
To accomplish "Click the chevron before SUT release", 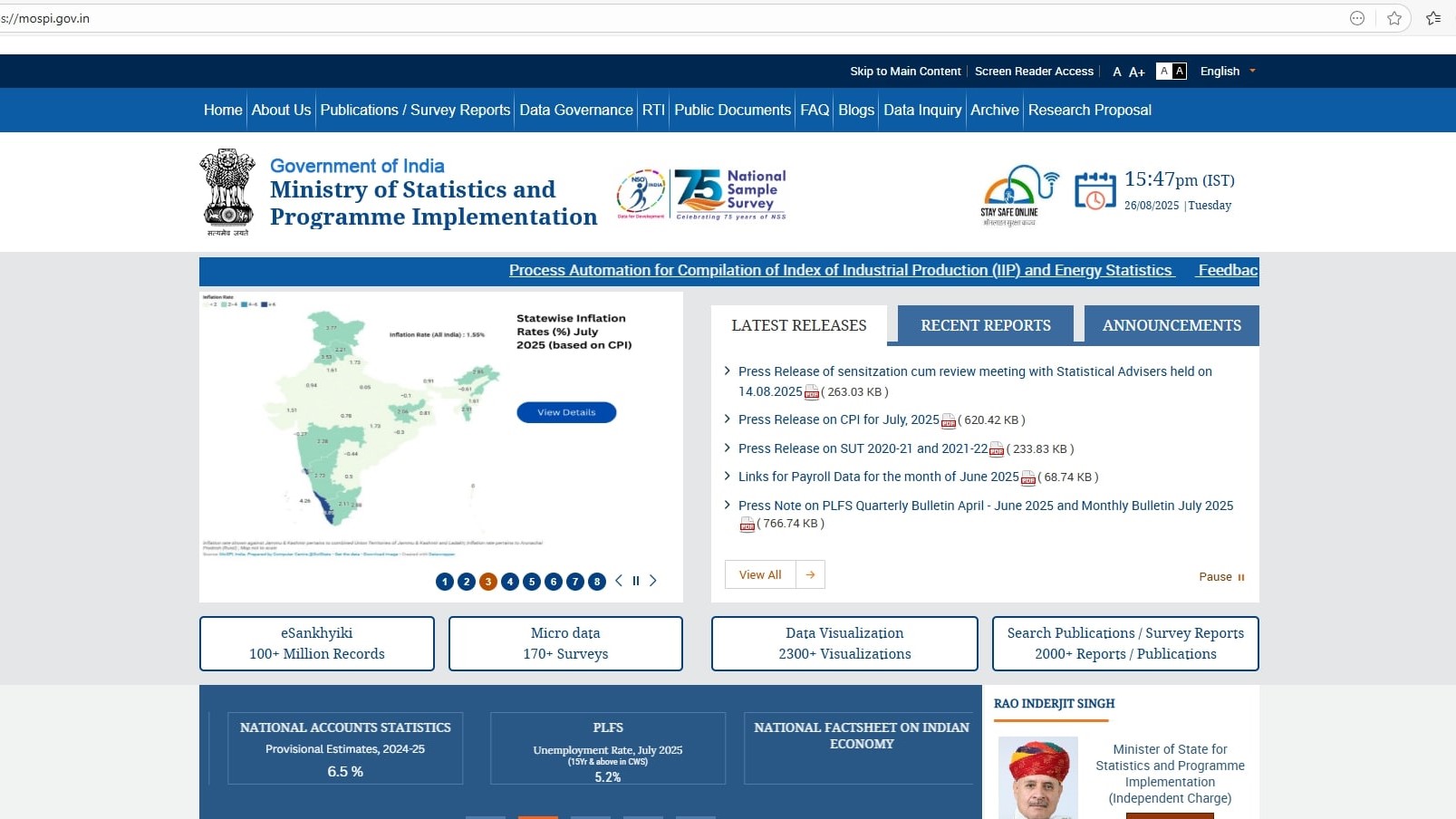I will point(727,448).
